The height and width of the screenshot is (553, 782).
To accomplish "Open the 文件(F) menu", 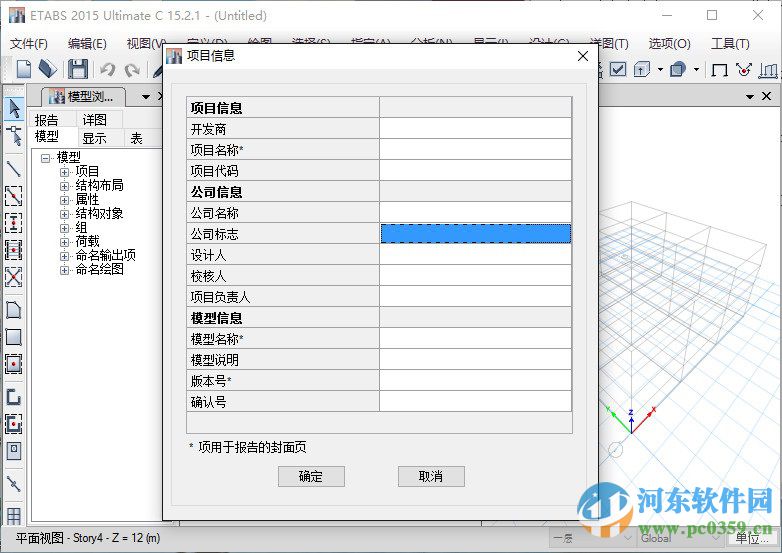I will click(x=29, y=44).
